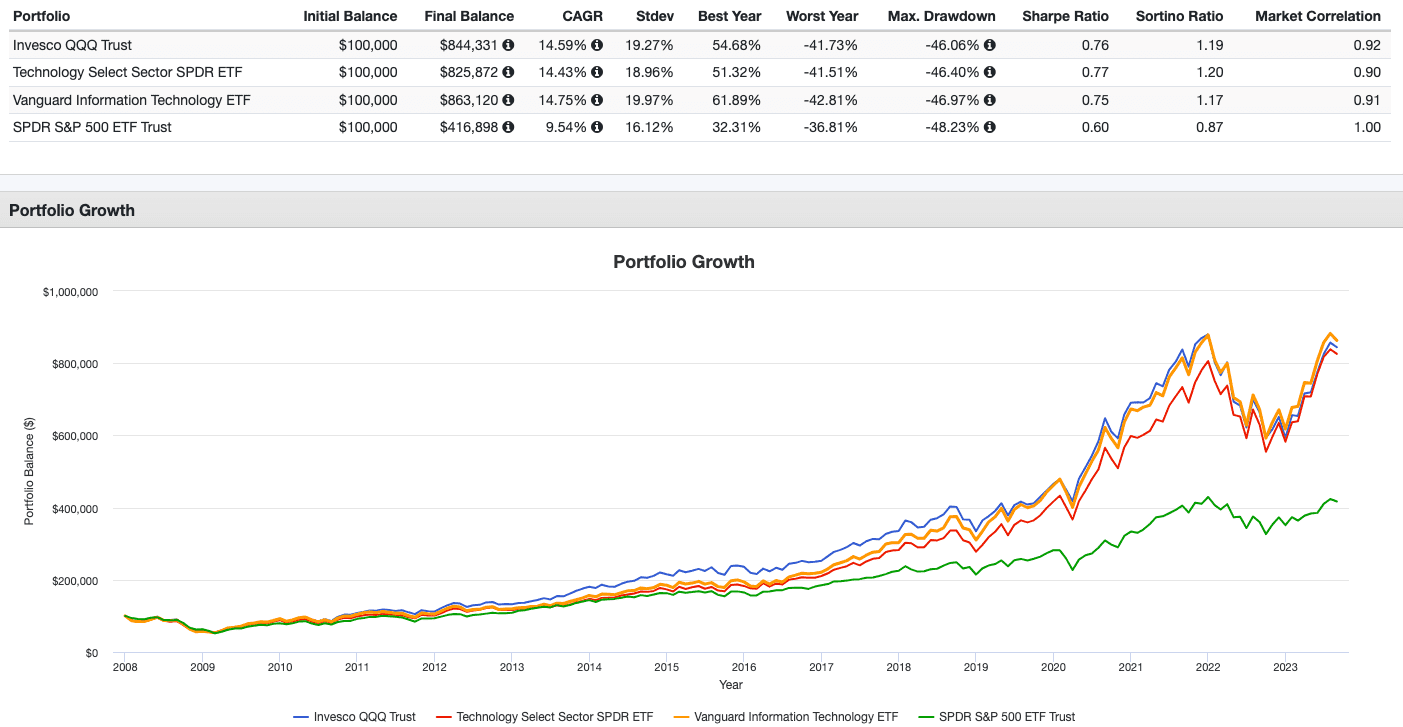Click the CAGR column header
Viewport: 1403px width, 727px height.
coord(584,16)
